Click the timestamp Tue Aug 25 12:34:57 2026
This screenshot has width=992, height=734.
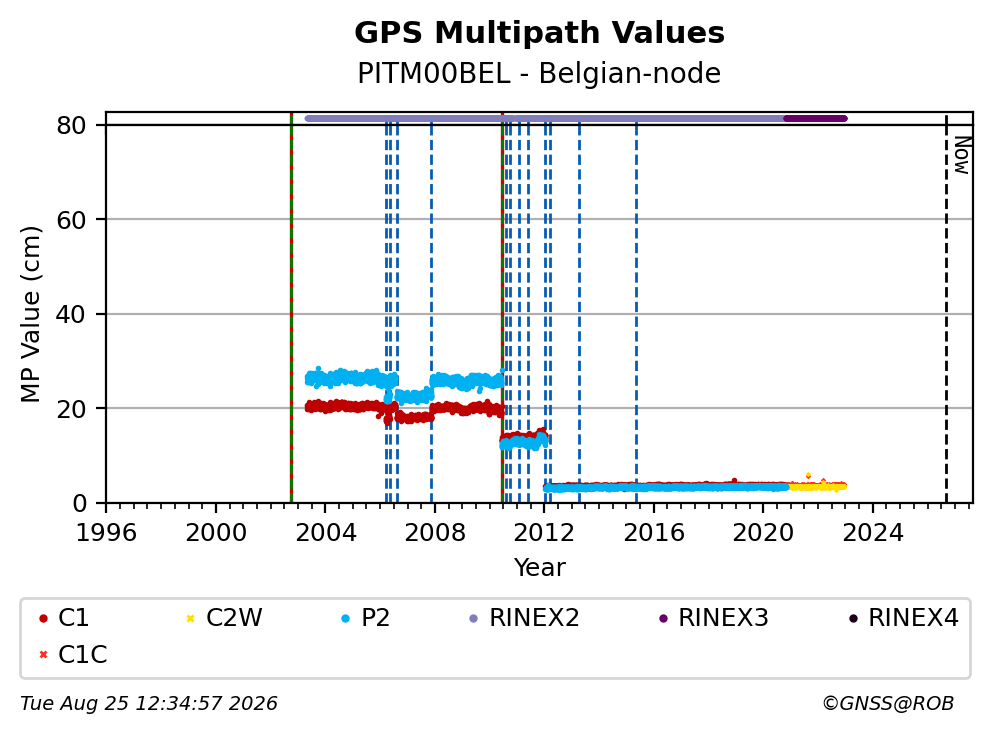(x=149, y=704)
